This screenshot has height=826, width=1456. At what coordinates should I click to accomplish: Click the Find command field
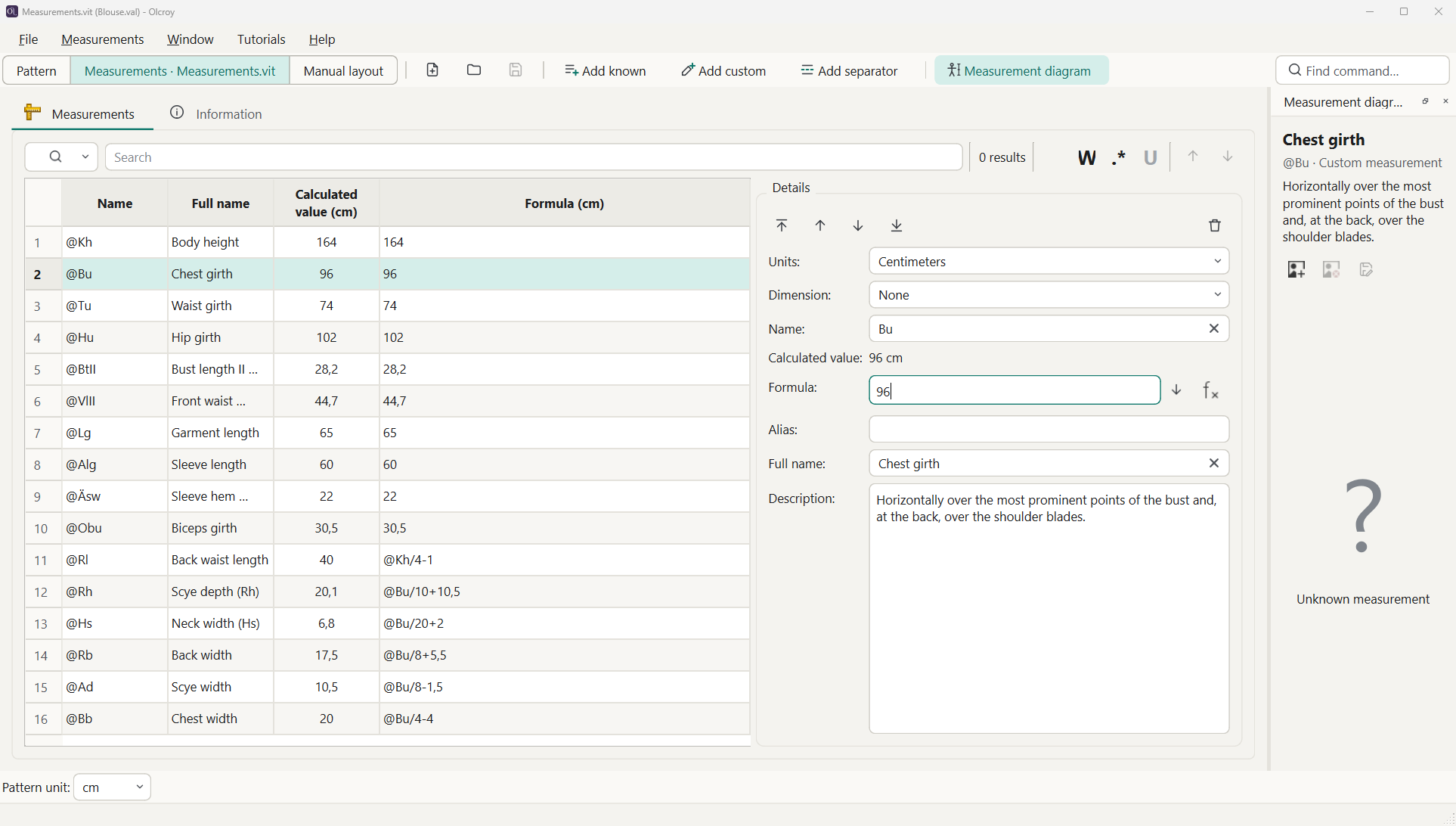[1362, 70]
